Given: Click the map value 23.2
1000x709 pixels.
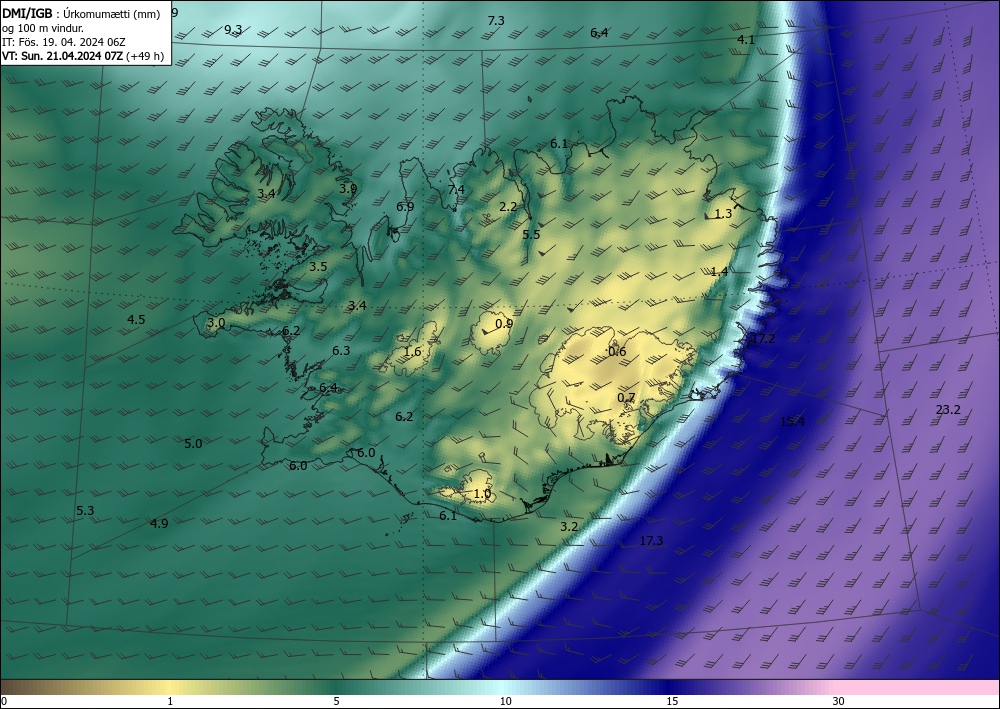Looking at the screenshot, I should click(948, 410).
